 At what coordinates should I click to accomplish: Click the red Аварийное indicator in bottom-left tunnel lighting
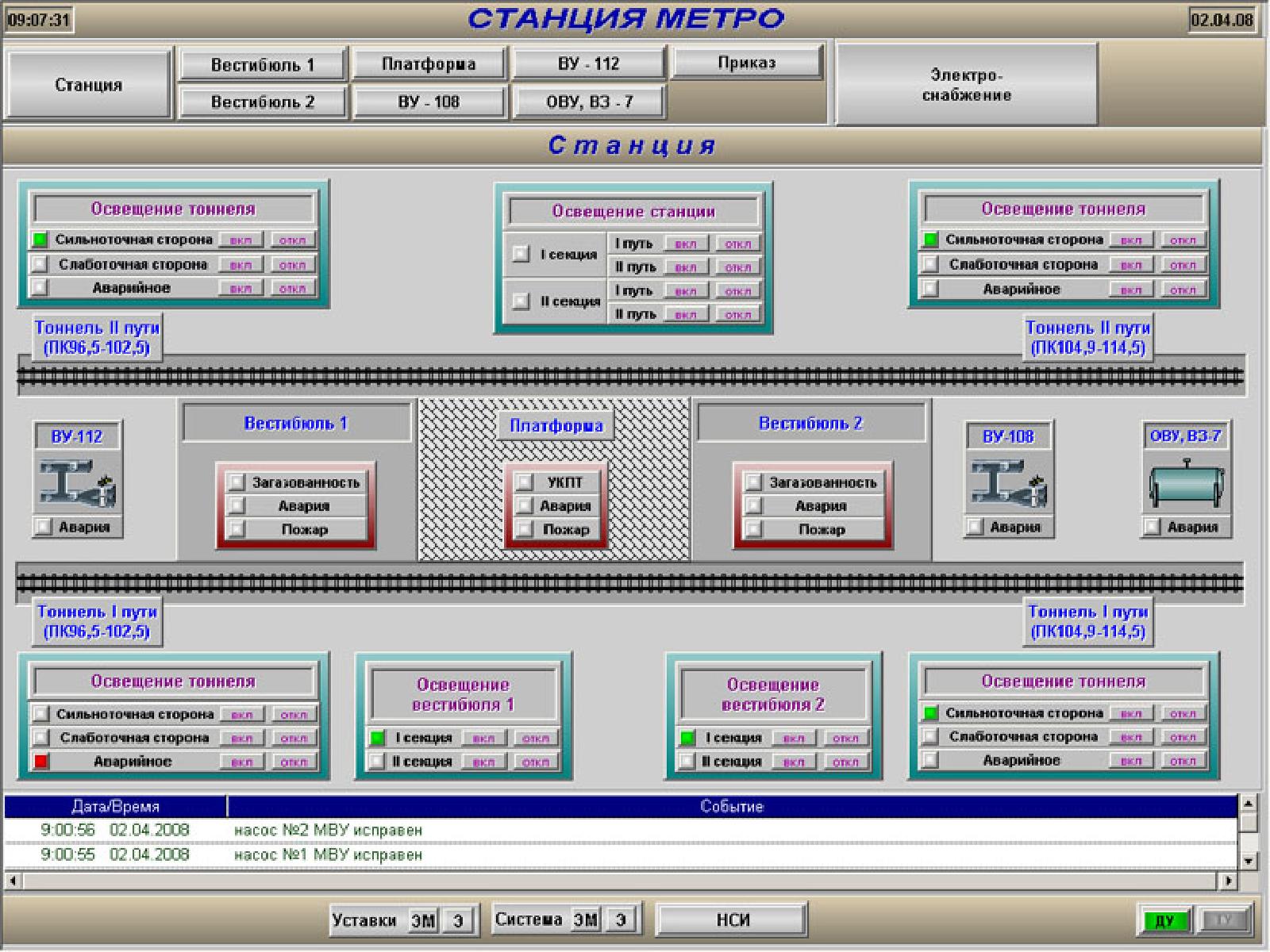(41, 762)
